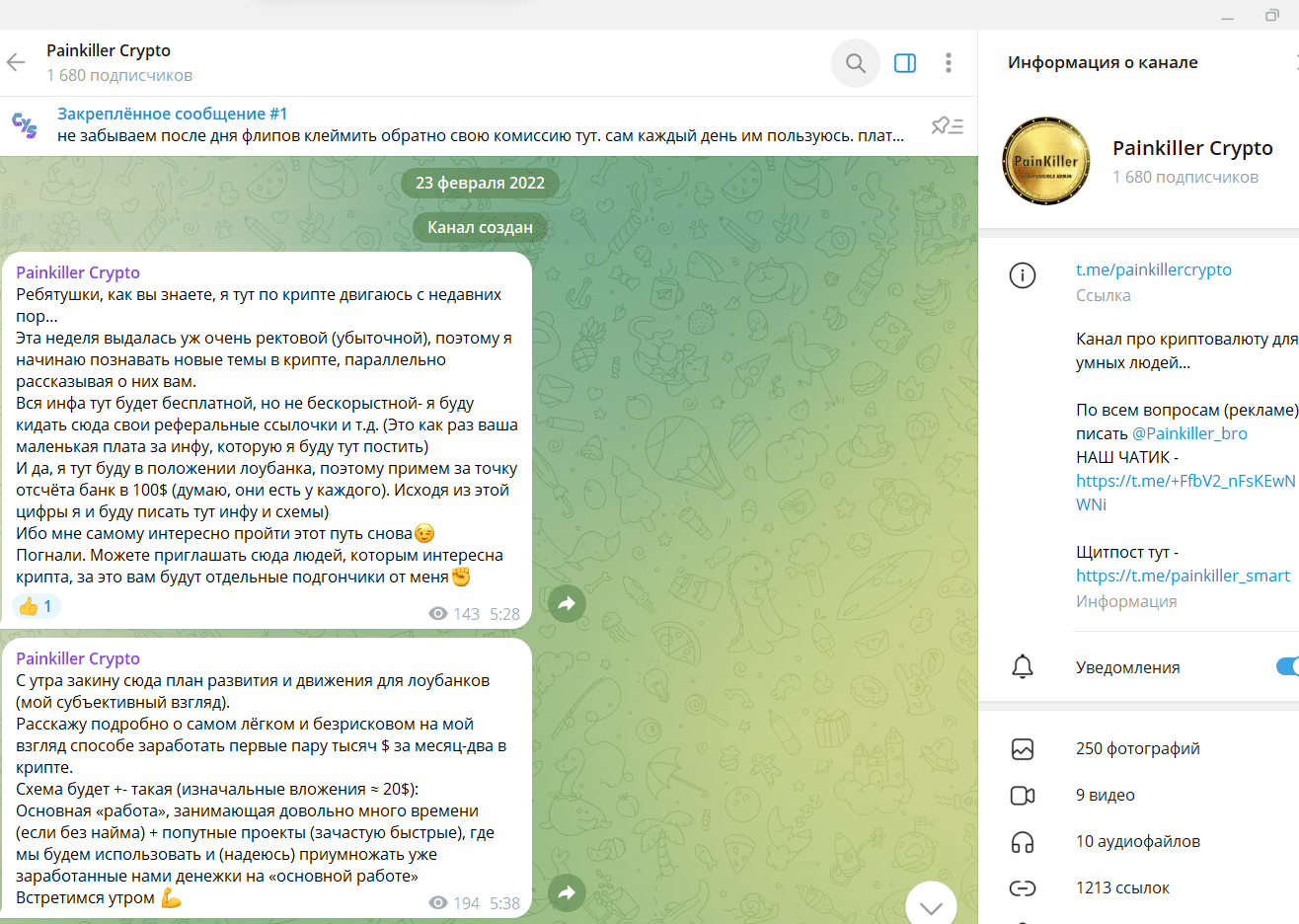Open search in the Painkiller Crypto channel
Image resolution: width=1299 pixels, height=924 pixels.
(x=856, y=63)
